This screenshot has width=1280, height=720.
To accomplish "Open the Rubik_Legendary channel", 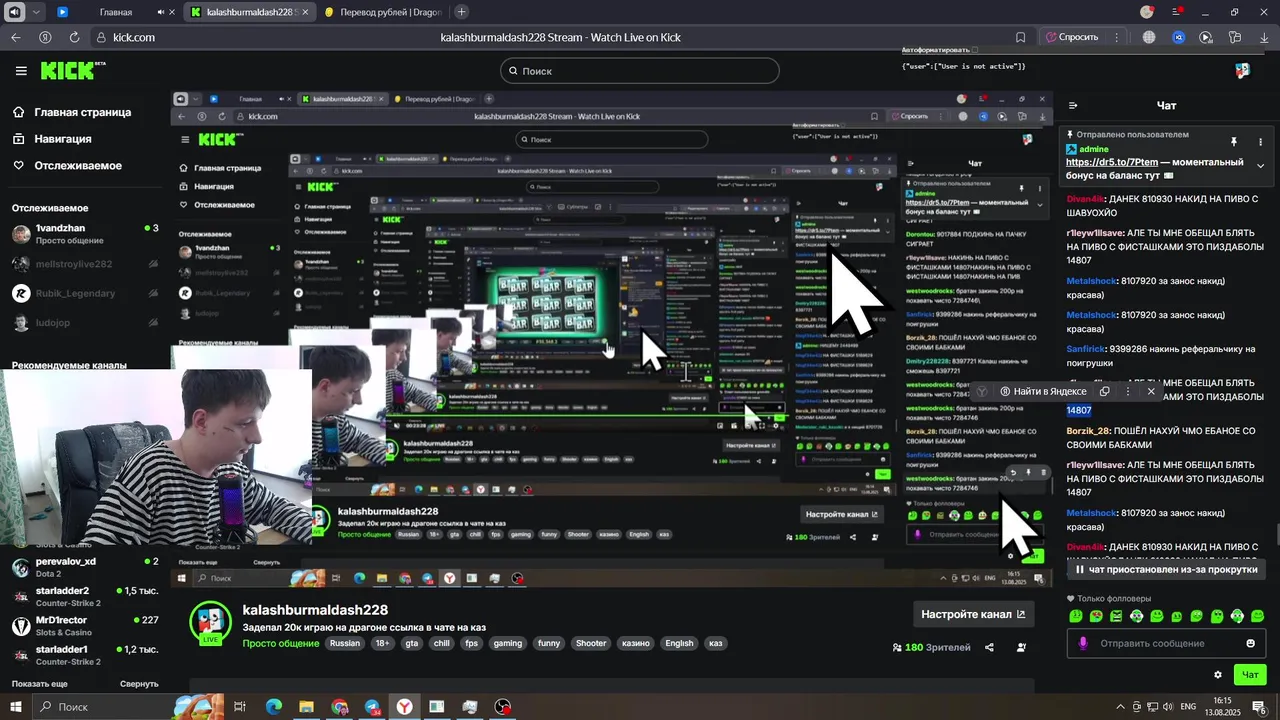I will click(85, 293).
